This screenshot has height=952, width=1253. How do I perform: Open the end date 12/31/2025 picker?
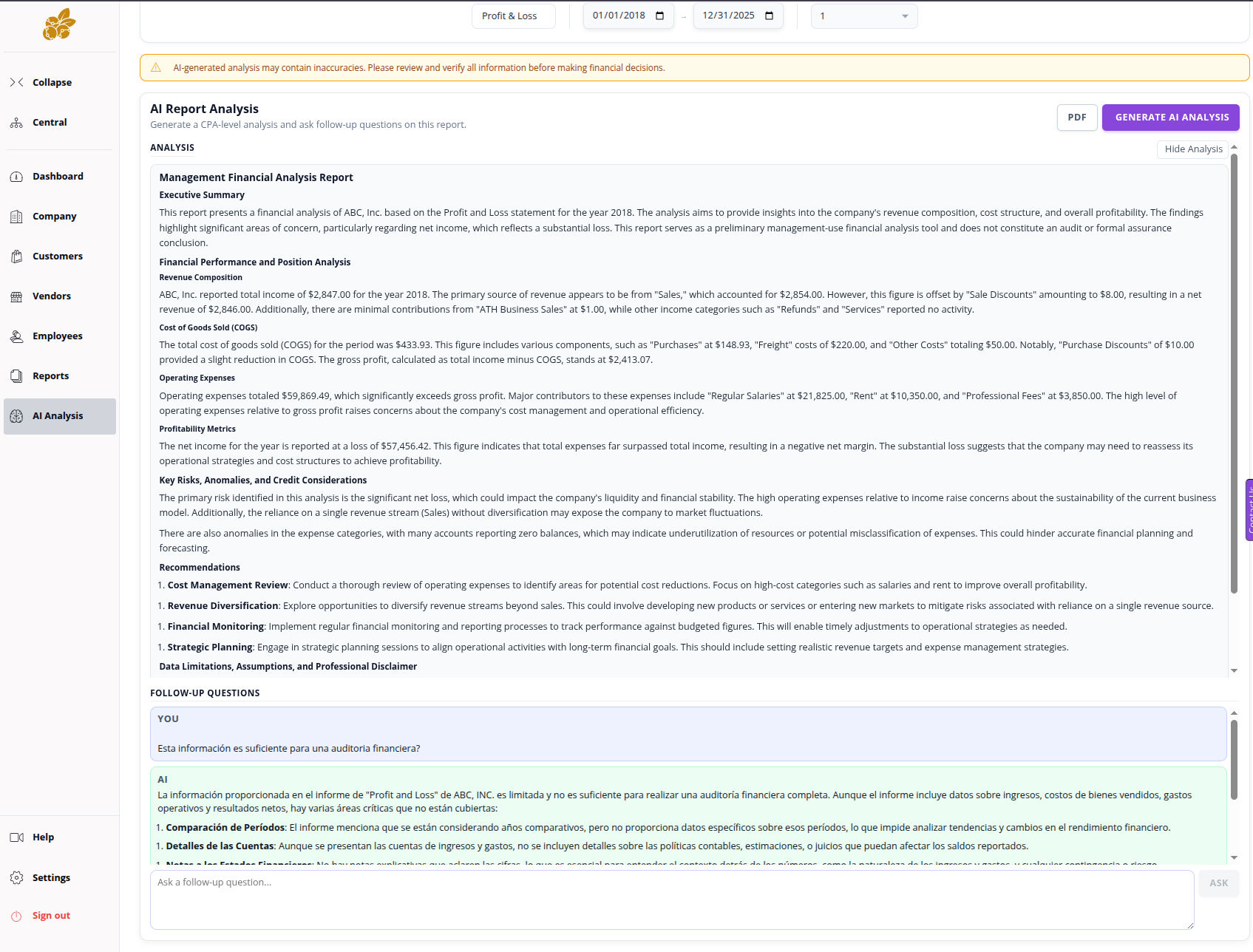[770, 16]
